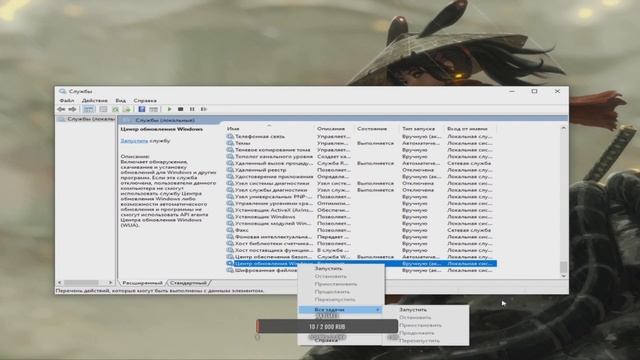Click the gear icon of 'Факс' service
Screen dimensions: 640x360
[x=230, y=230]
